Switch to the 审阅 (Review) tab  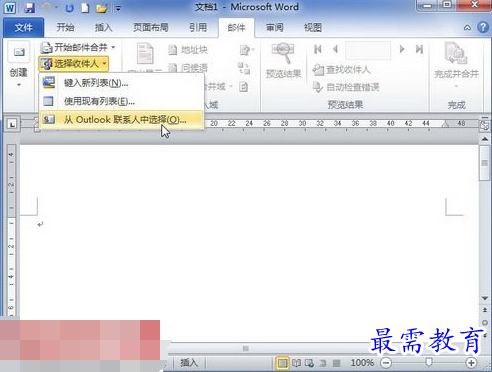click(x=275, y=27)
